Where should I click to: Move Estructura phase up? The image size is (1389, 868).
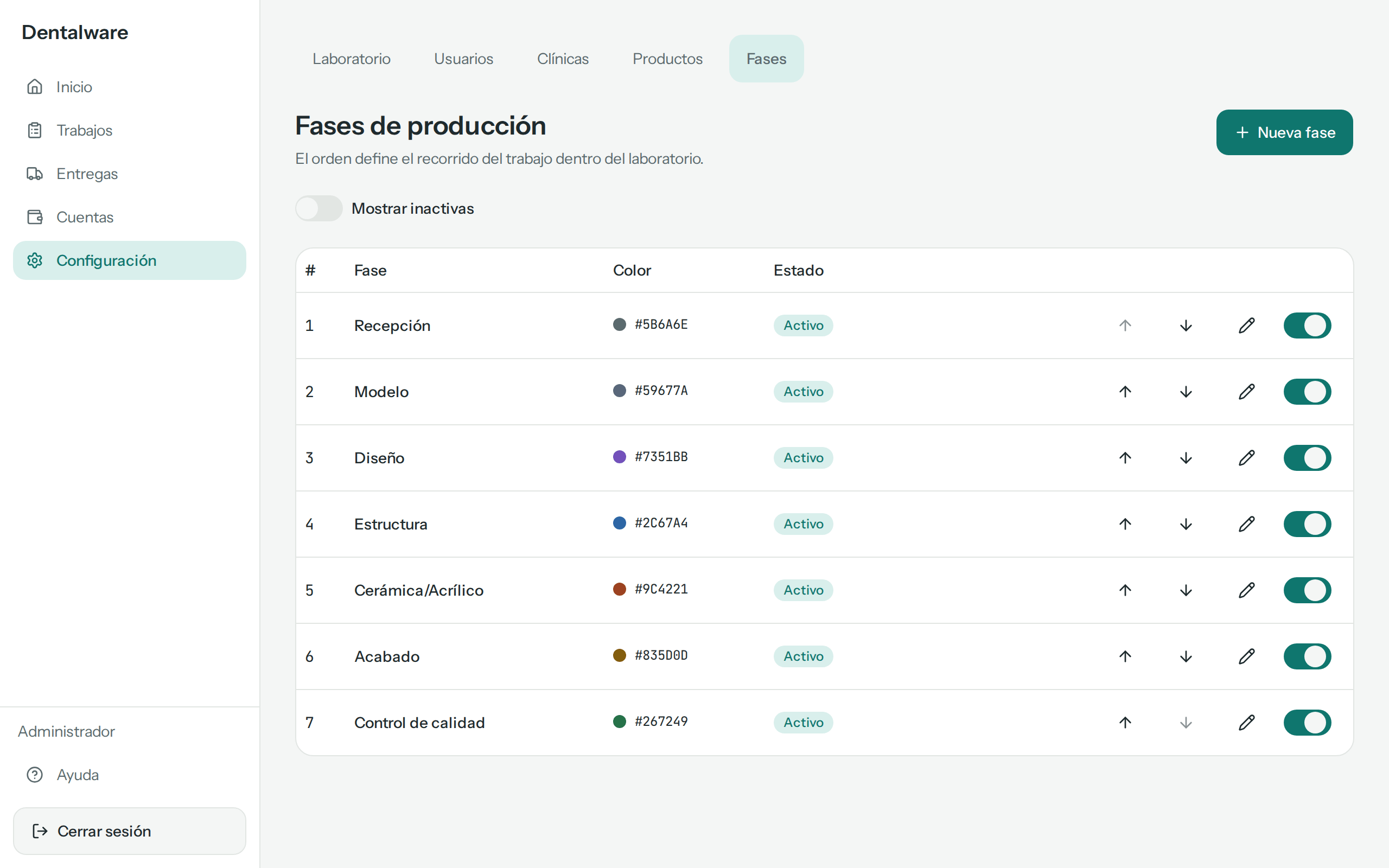tap(1125, 524)
